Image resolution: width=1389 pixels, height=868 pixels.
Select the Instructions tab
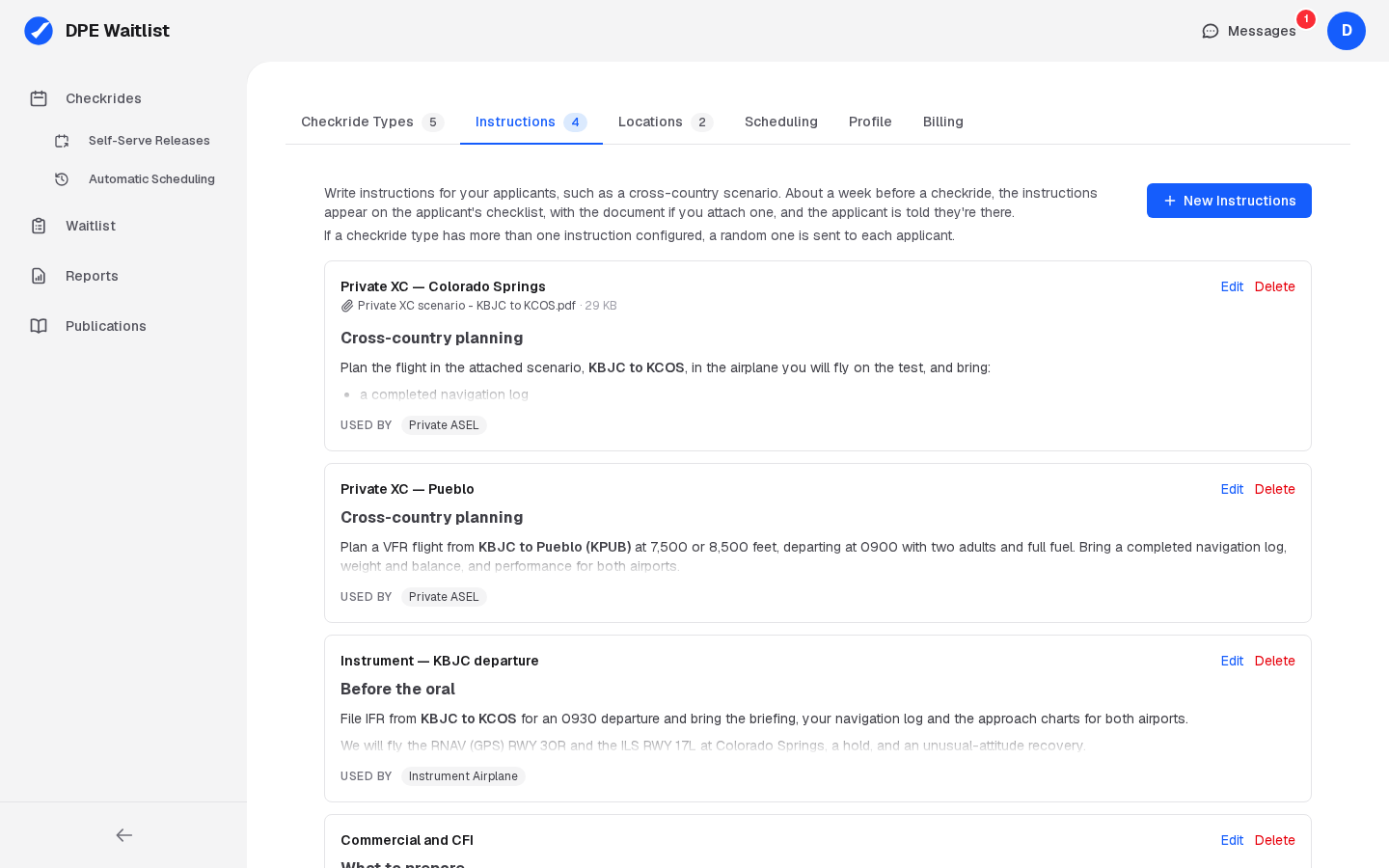pyautogui.click(x=531, y=122)
